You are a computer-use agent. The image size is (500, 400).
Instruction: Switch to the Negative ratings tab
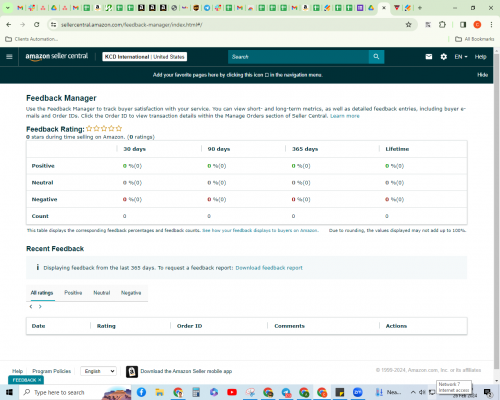(x=131, y=293)
